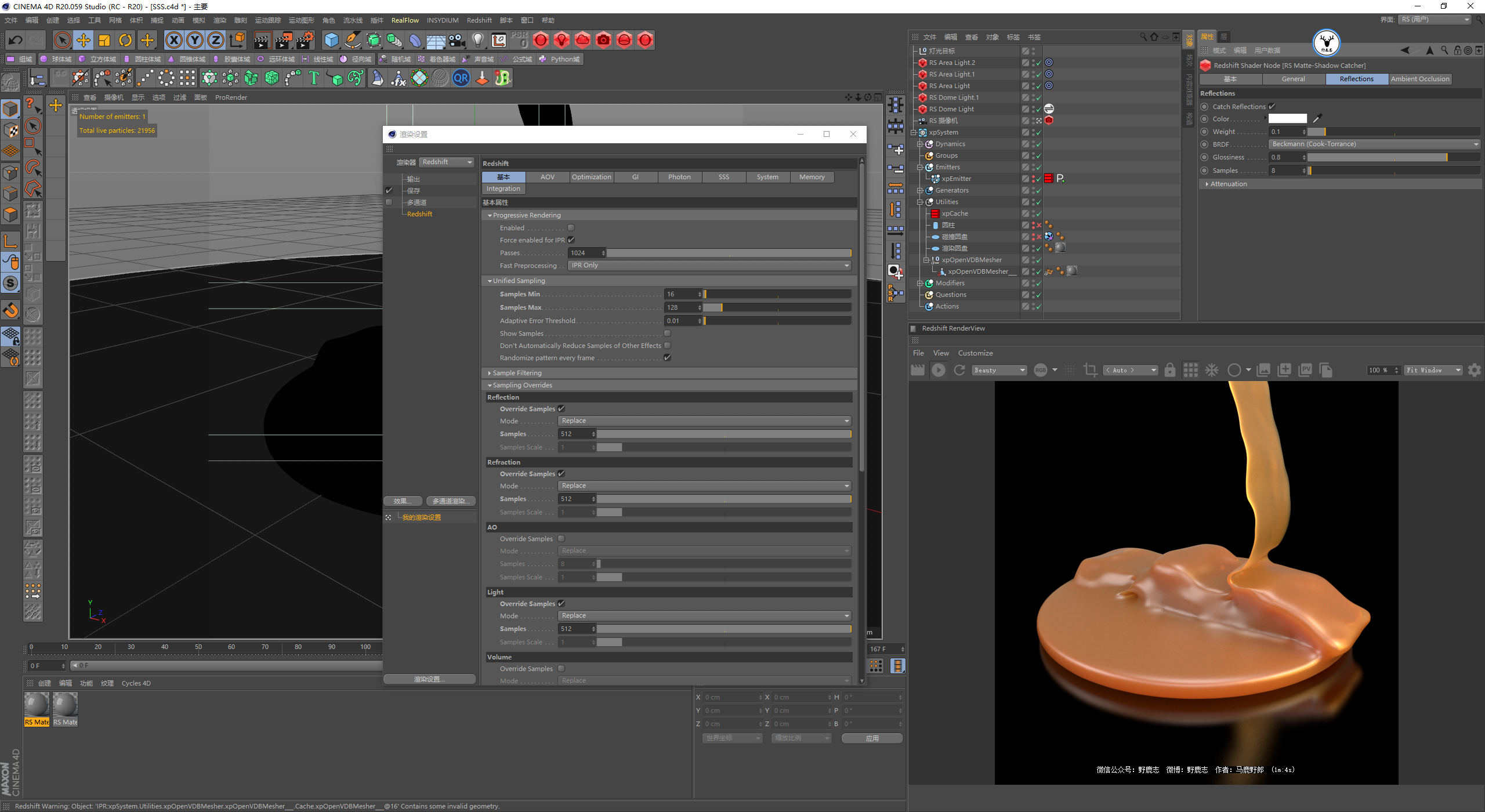Select the Move tool in toolbar
The image size is (1485, 812).
84,40
